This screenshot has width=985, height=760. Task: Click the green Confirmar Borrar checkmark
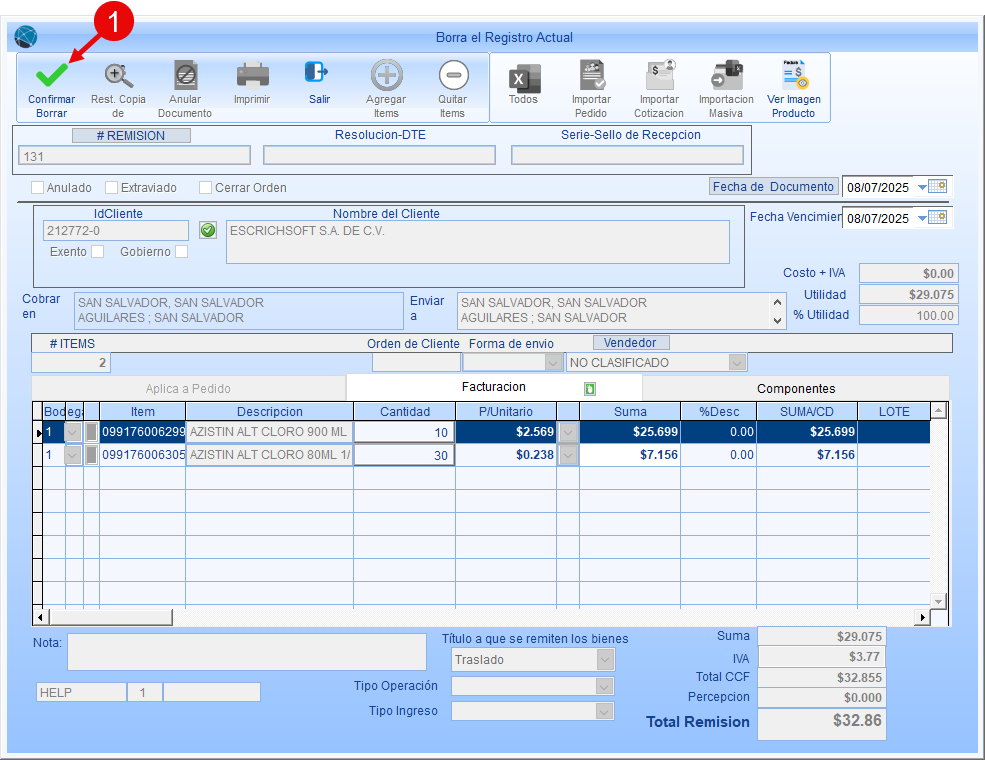point(51,76)
